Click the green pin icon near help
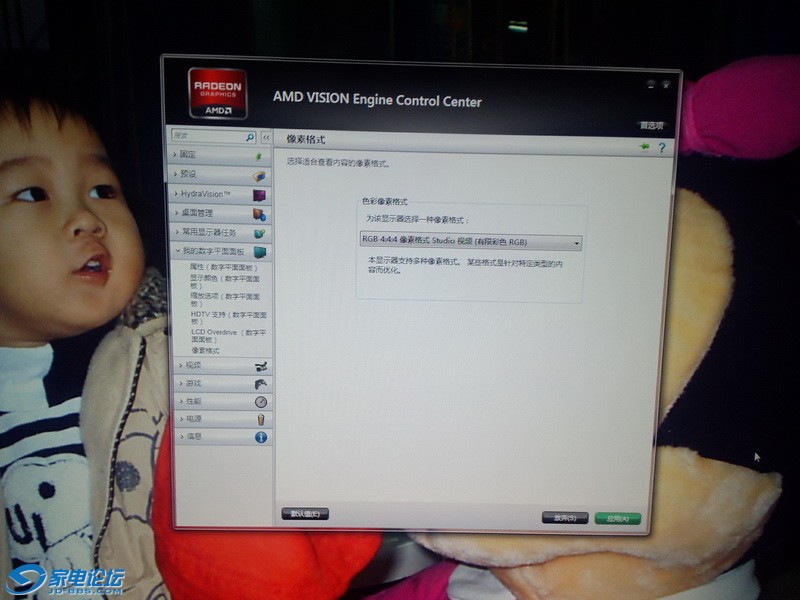 [x=645, y=146]
